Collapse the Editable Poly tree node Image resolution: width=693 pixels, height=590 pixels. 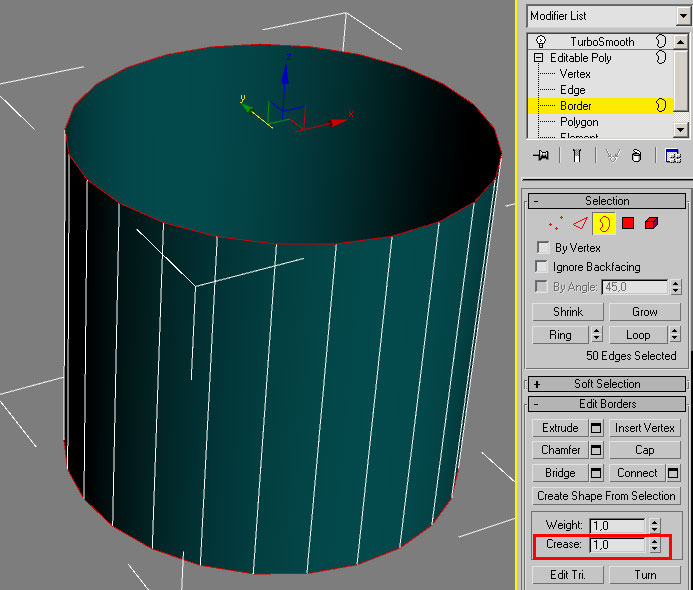(x=539, y=58)
